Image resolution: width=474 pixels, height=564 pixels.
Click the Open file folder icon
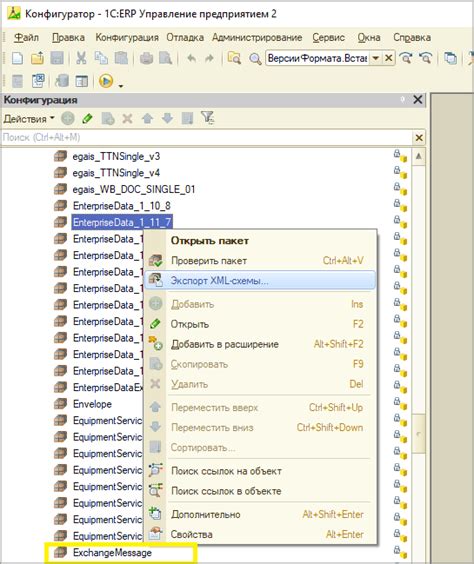click(37, 58)
